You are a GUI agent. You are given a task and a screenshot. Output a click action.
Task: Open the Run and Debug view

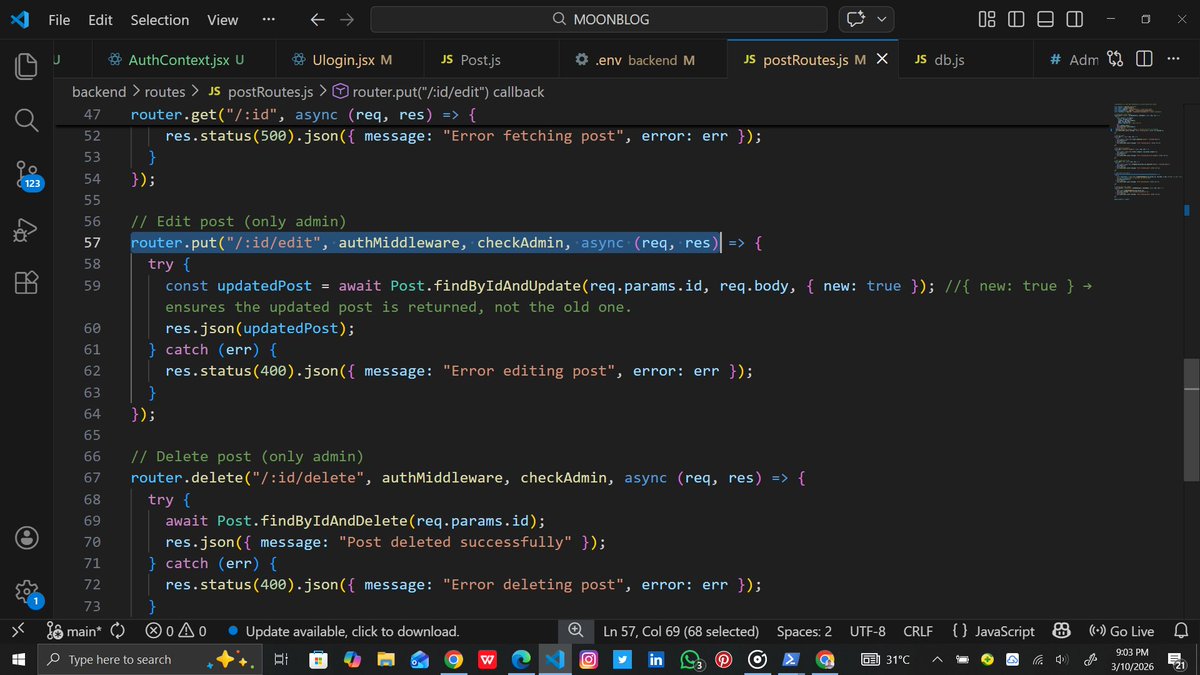pos(26,231)
